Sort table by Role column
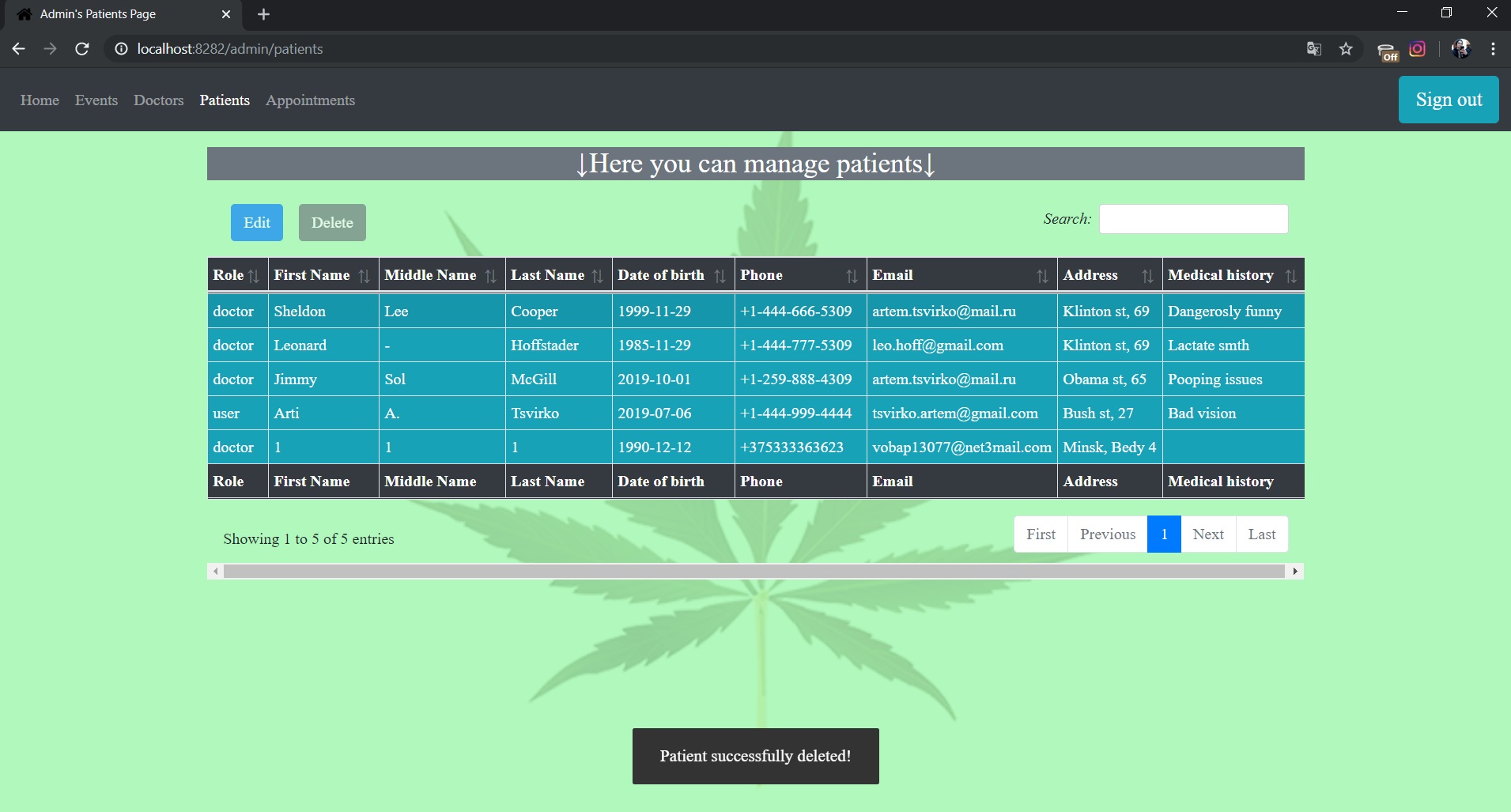Viewport: 1511px width, 812px height. tap(237, 275)
